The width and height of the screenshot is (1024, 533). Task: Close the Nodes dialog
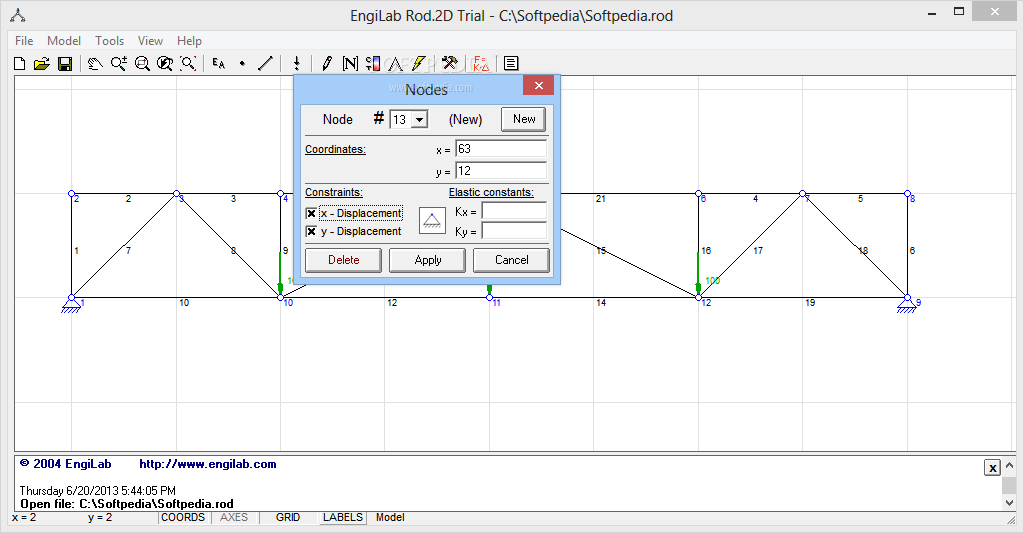tap(539, 86)
